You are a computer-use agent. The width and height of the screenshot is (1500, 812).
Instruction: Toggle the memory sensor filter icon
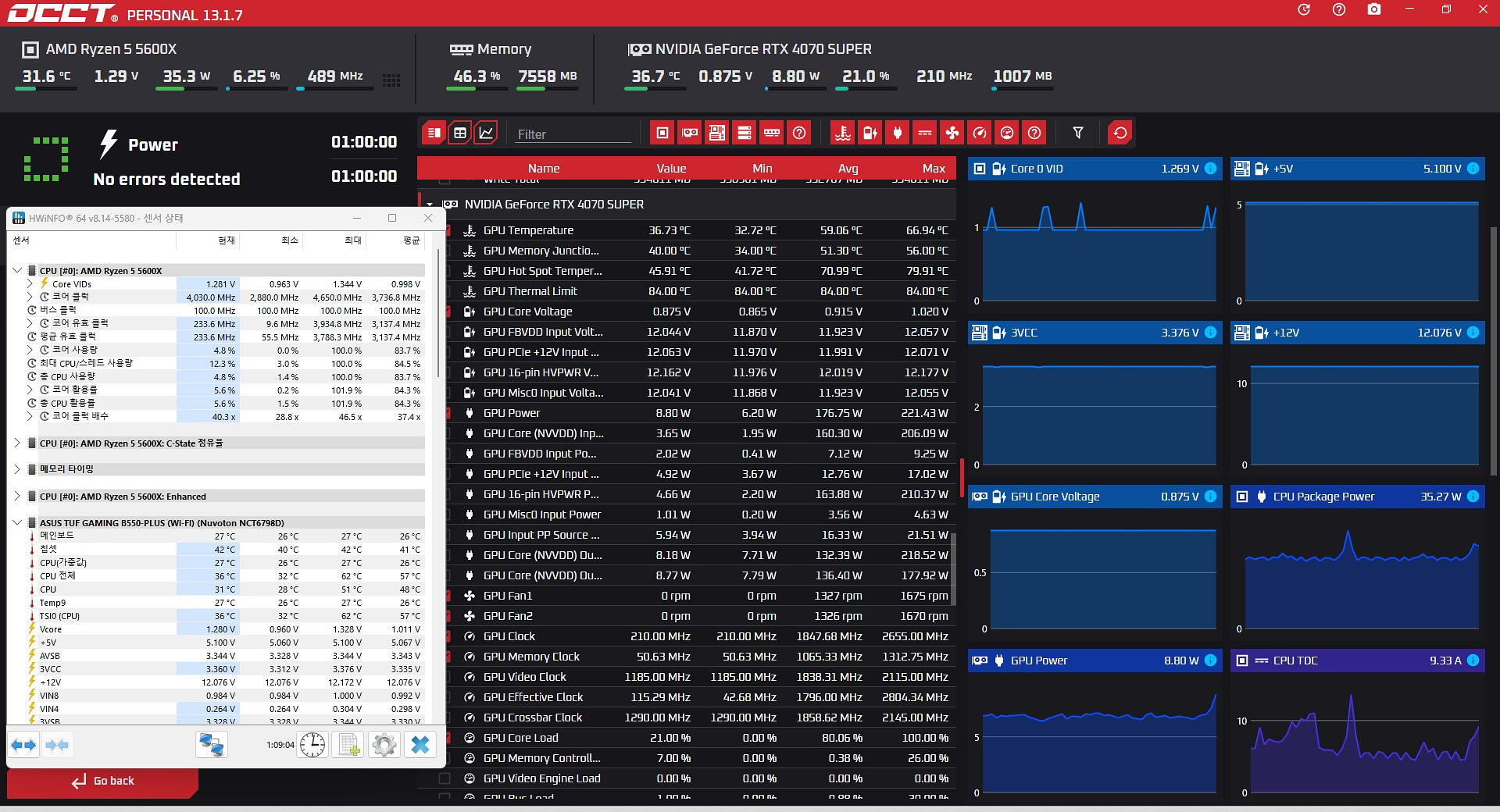pos(772,133)
